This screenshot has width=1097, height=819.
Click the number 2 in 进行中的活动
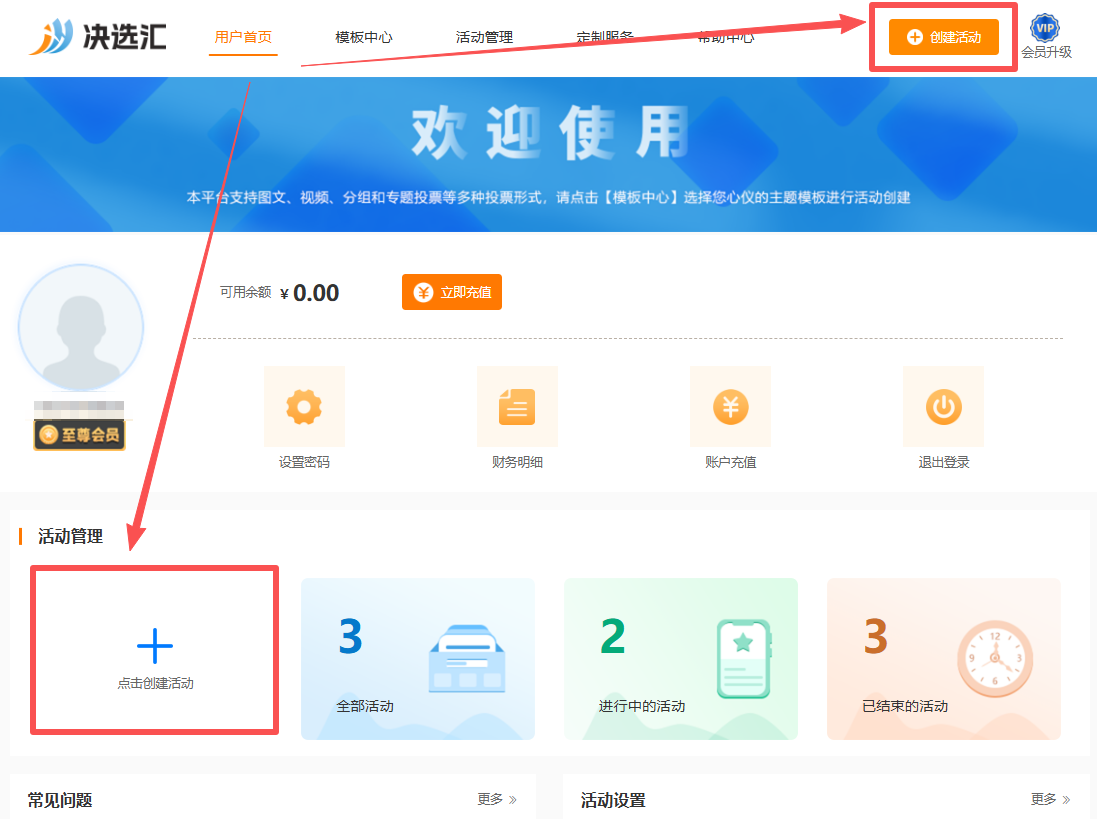tap(613, 636)
